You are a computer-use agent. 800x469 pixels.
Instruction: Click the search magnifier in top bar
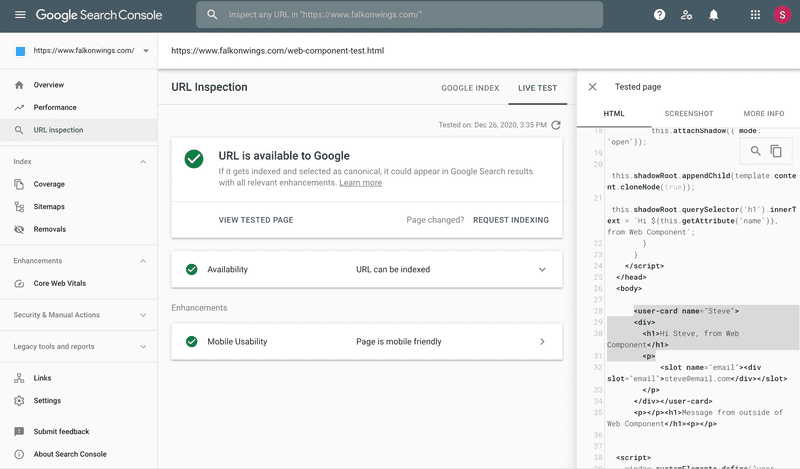[212, 15]
